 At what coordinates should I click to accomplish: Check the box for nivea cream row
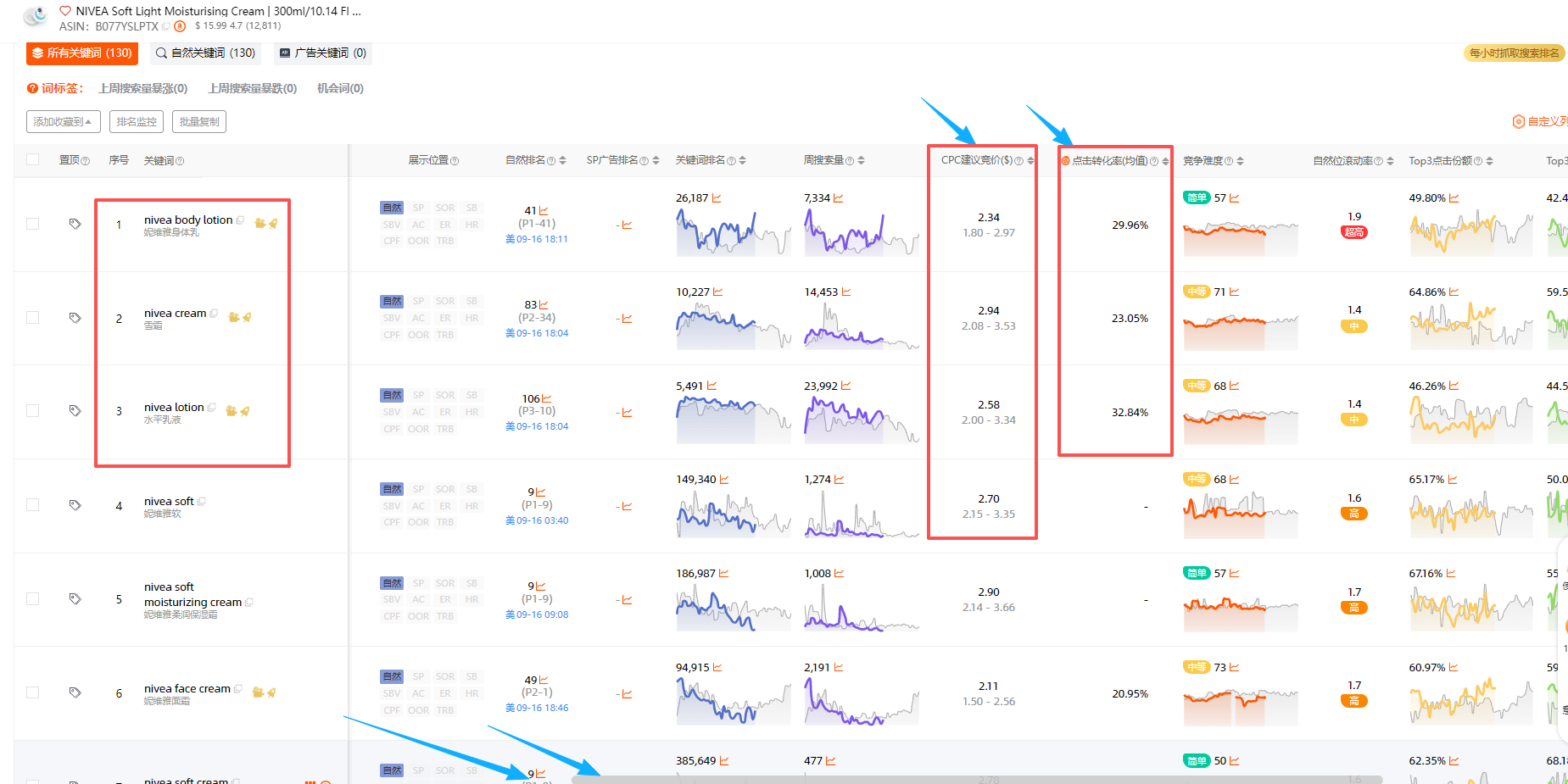[32, 318]
